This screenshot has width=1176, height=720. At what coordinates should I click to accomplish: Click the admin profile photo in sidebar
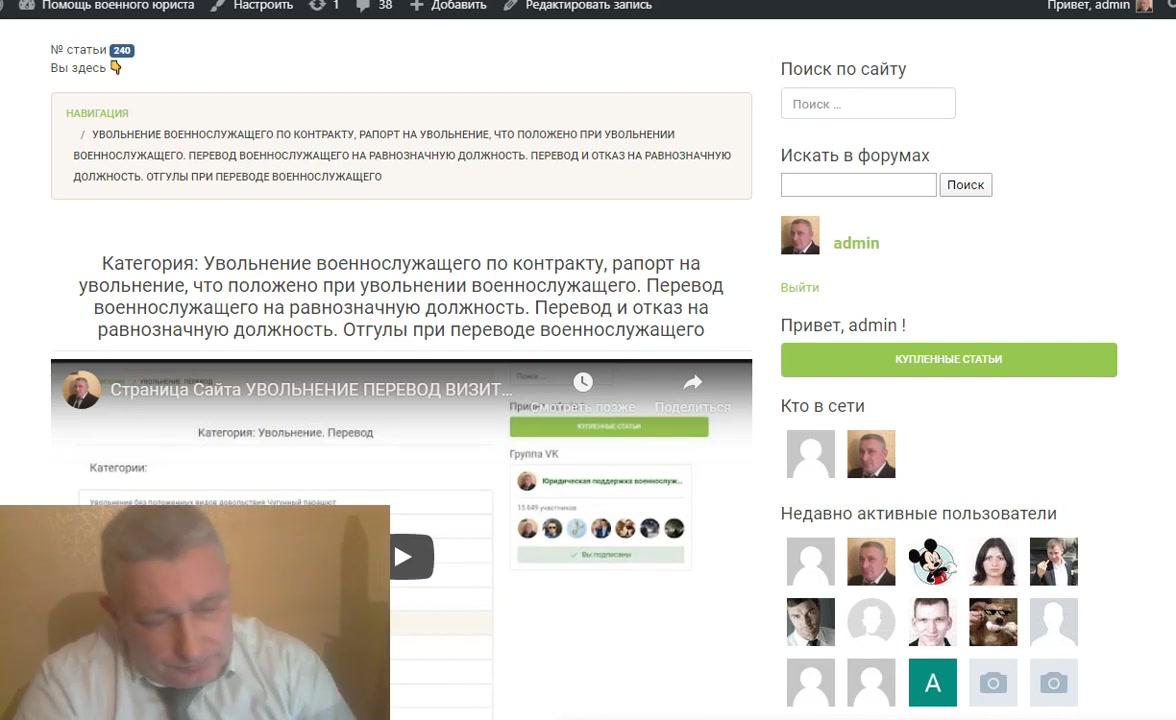(x=800, y=236)
